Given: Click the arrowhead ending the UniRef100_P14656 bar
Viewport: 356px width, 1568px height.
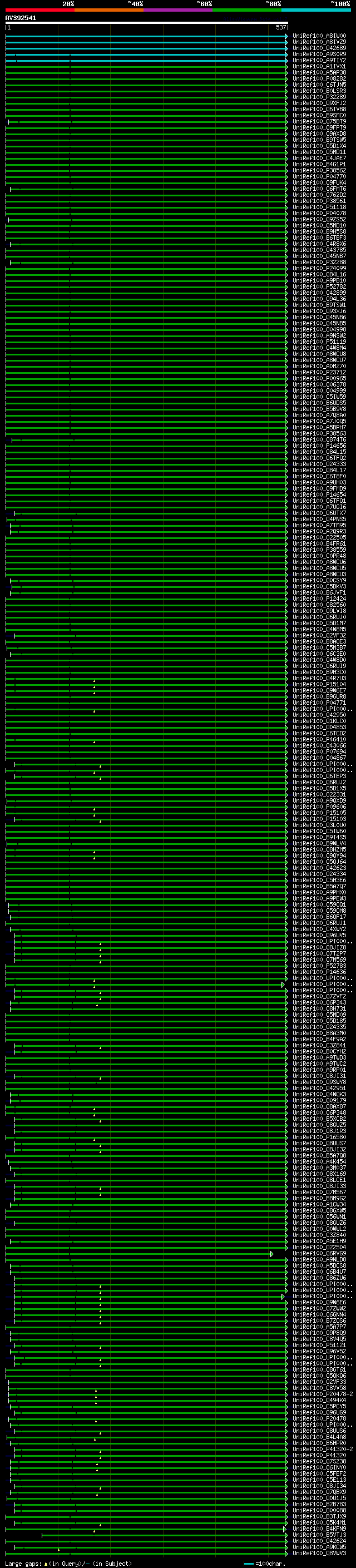Looking at the screenshot, I should click(286, 446).
